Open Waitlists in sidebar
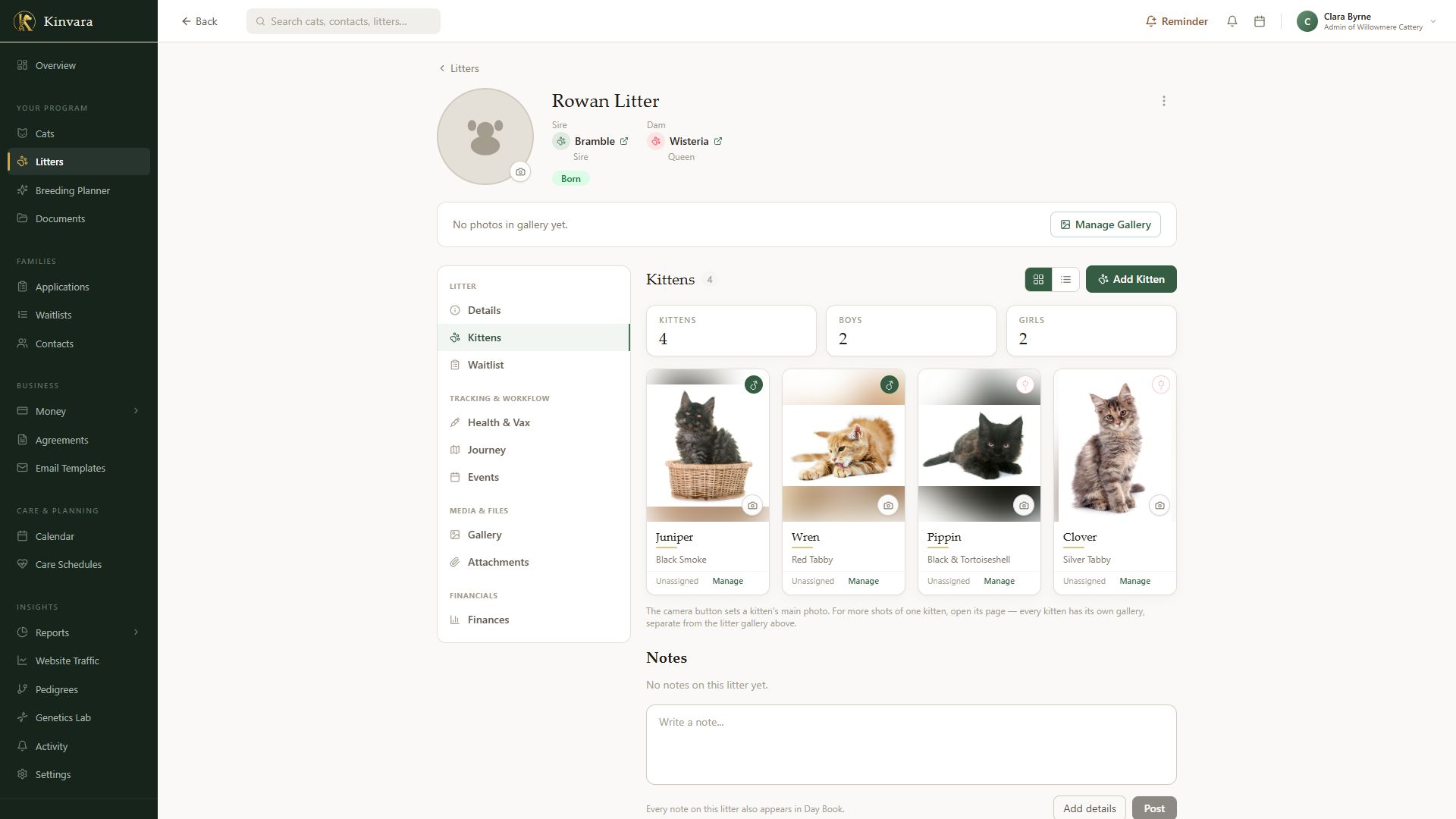The width and height of the screenshot is (1456, 819). [x=79, y=315]
